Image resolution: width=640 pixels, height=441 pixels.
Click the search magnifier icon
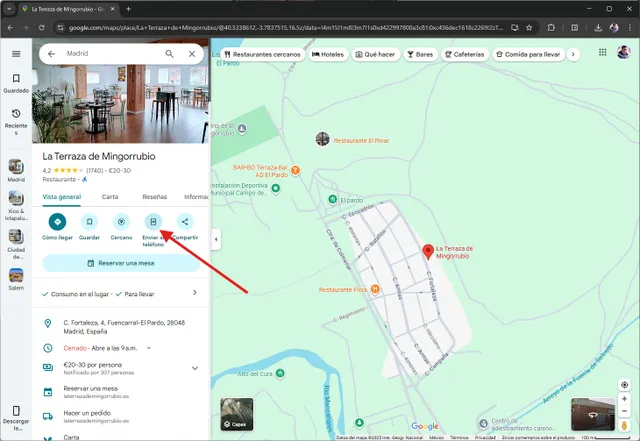[x=169, y=53]
